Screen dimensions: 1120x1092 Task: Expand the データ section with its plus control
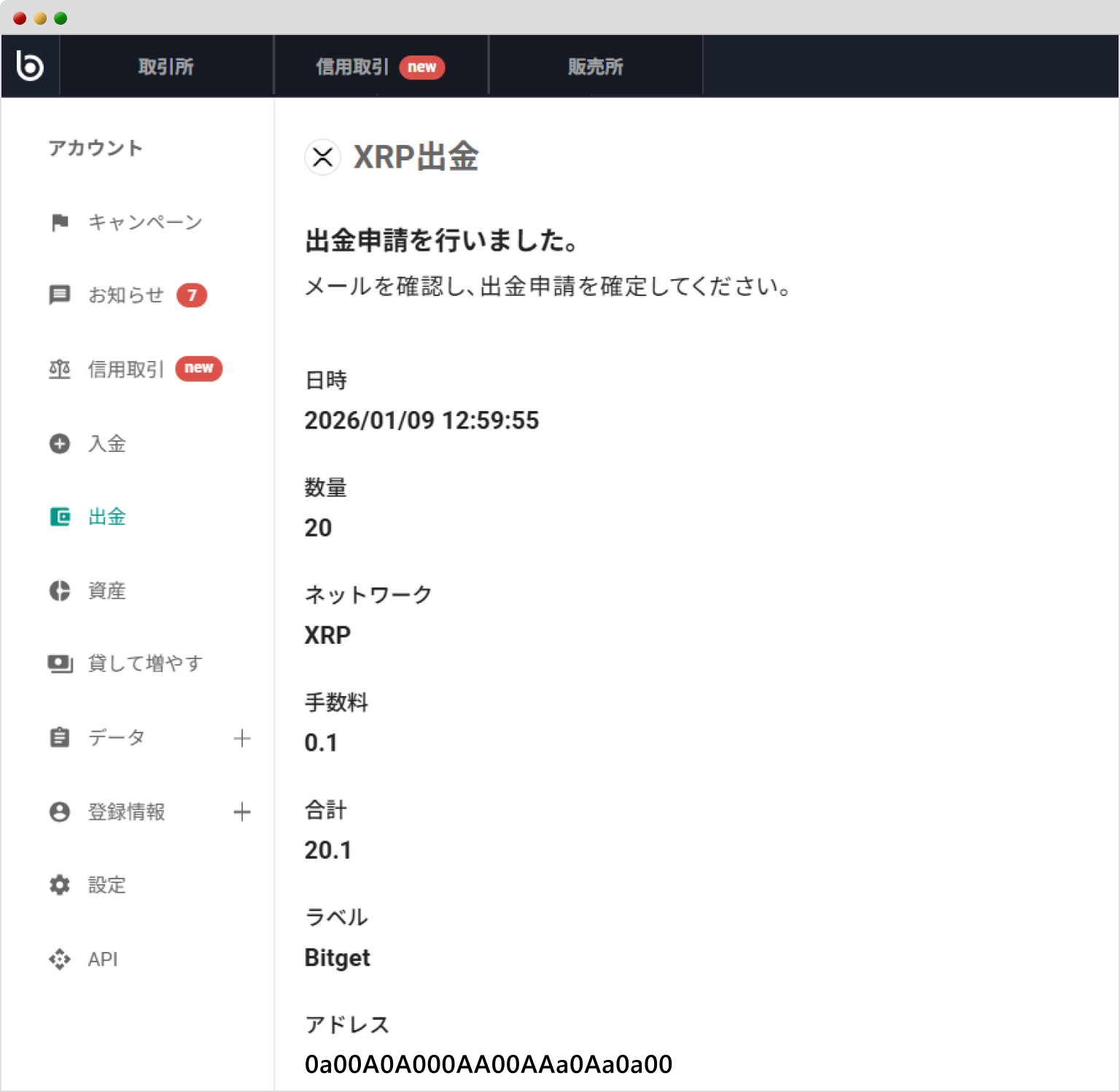pos(243,738)
